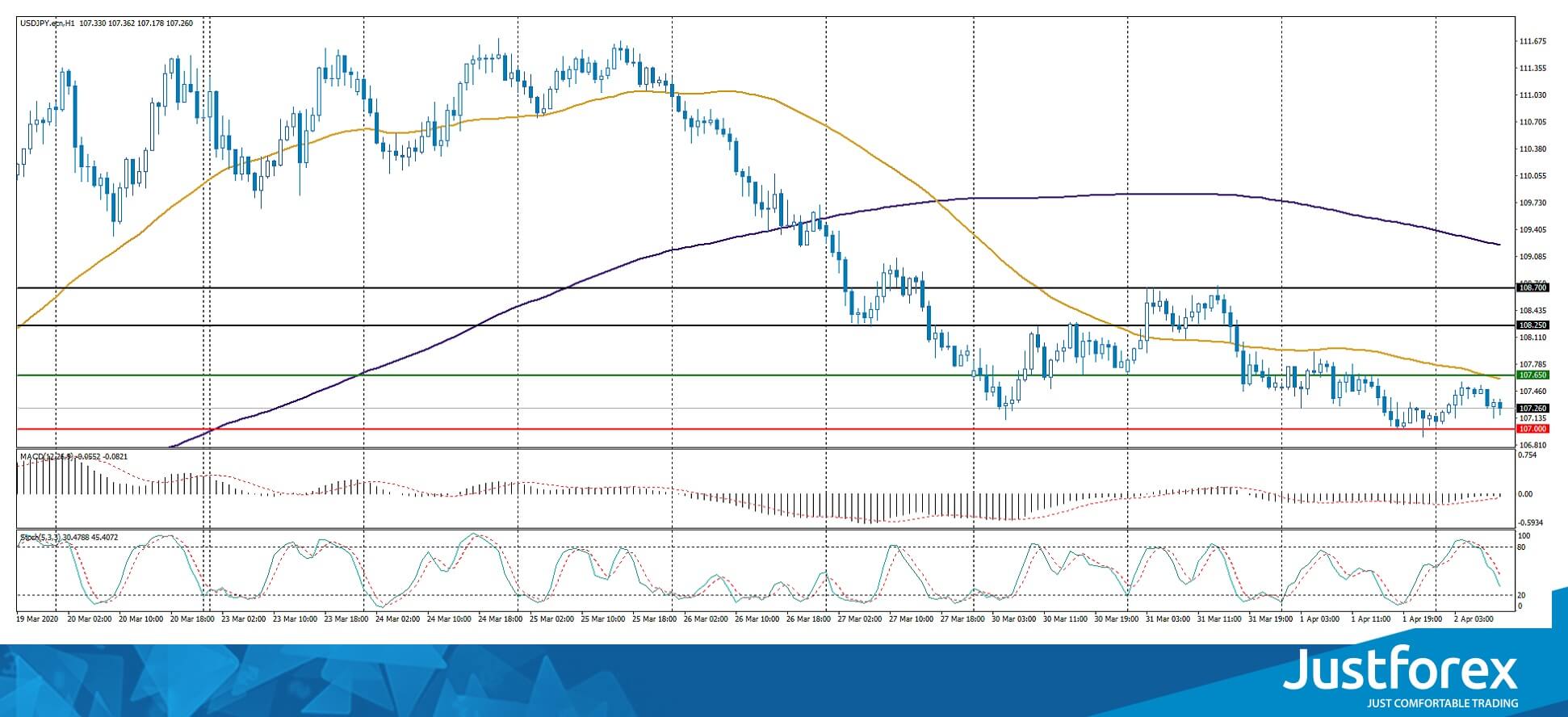Click the MACD scale value 0.754
This screenshot has width=1568, height=717.
pyautogui.click(x=1528, y=455)
